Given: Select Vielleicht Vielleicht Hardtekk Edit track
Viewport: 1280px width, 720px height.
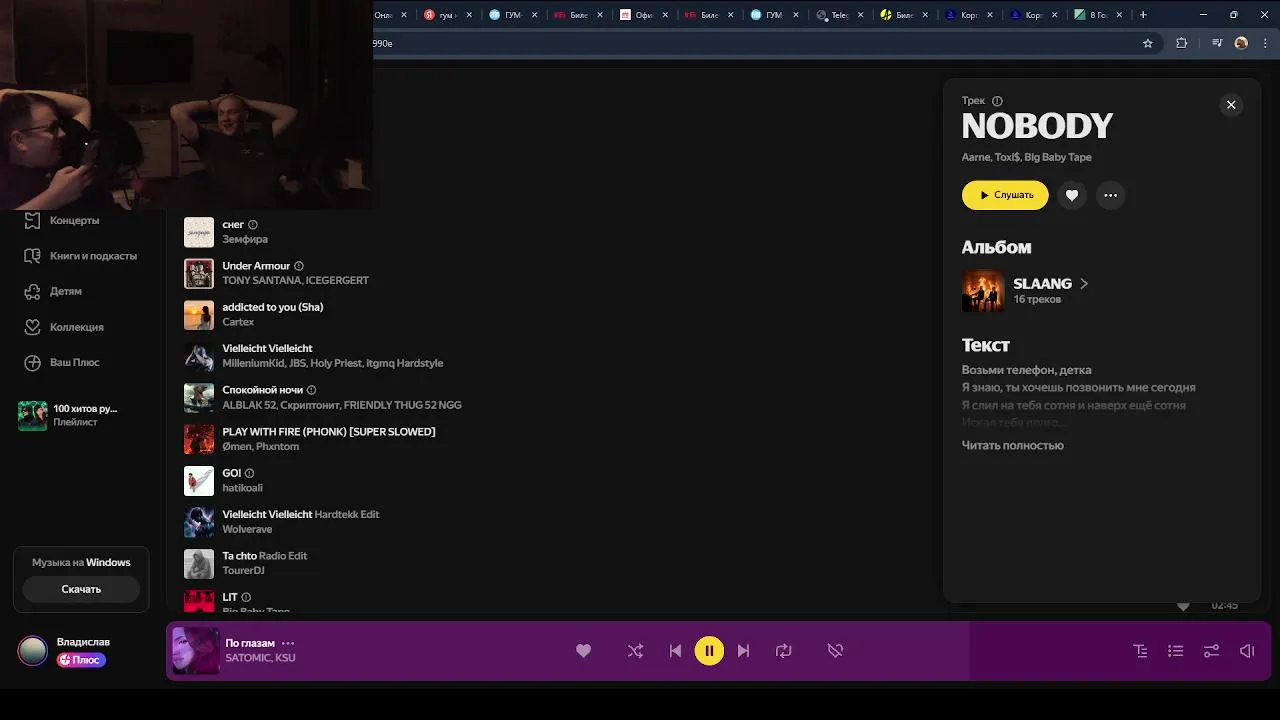Looking at the screenshot, I should tap(300, 514).
